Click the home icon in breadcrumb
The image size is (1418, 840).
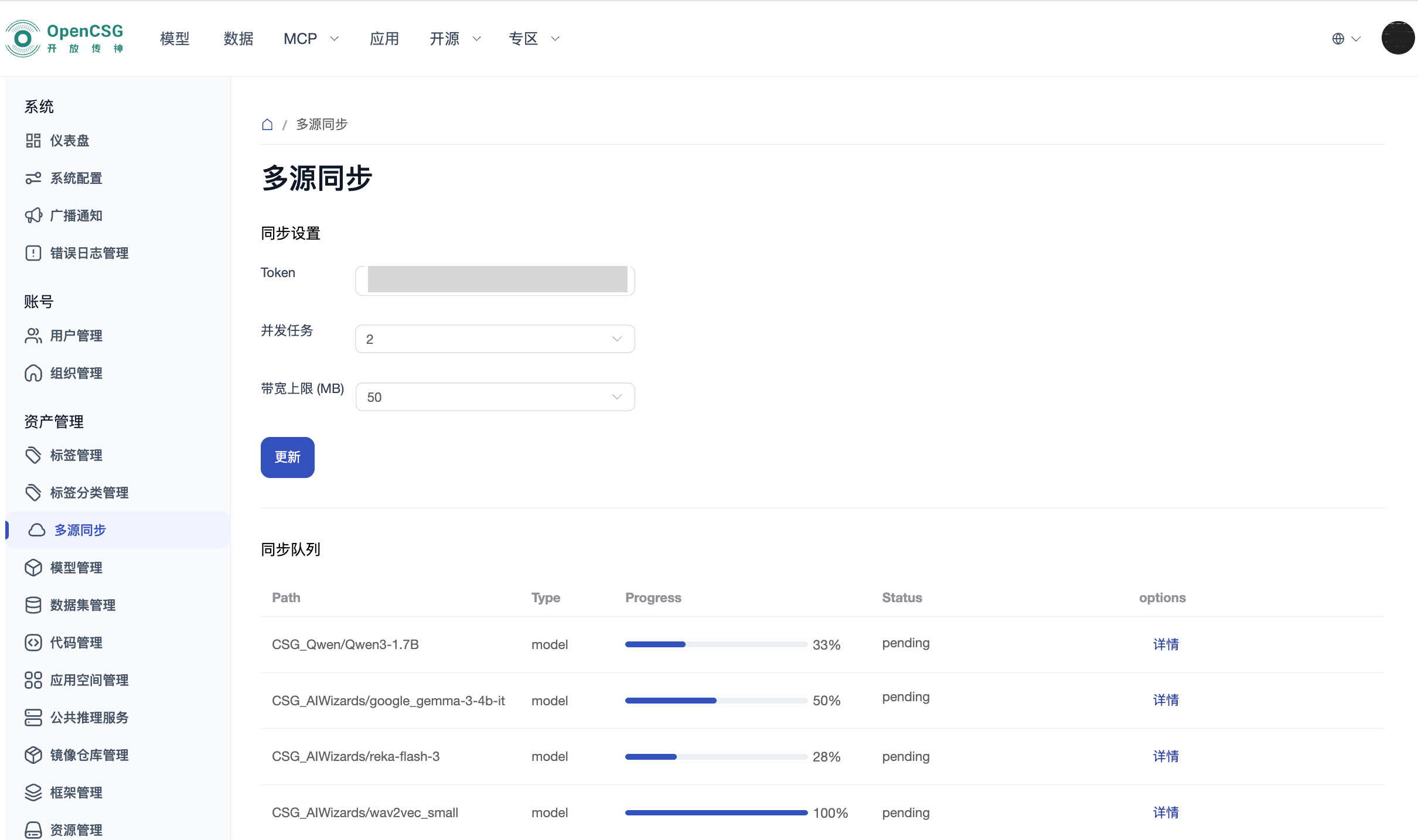click(x=267, y=124)
